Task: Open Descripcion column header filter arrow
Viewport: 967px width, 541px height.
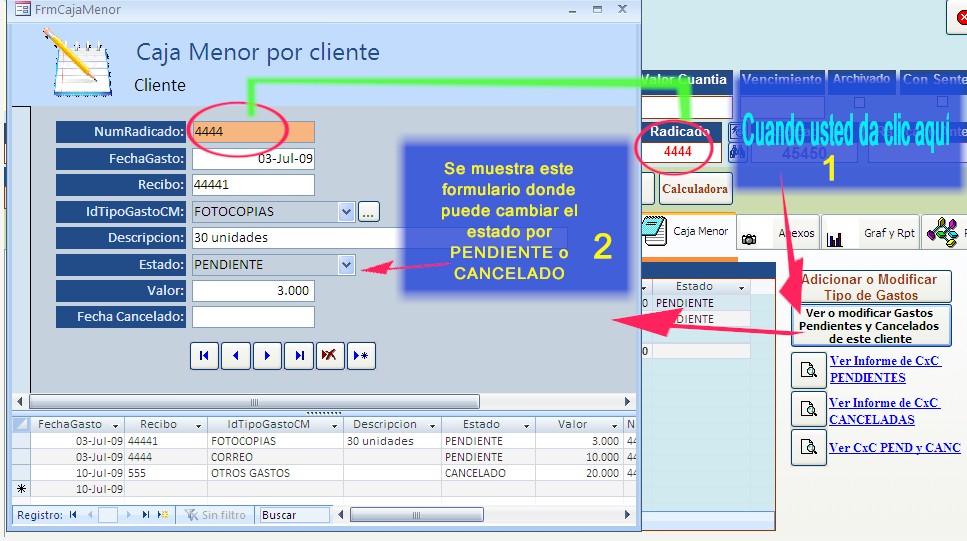Action: click(432, 426)
